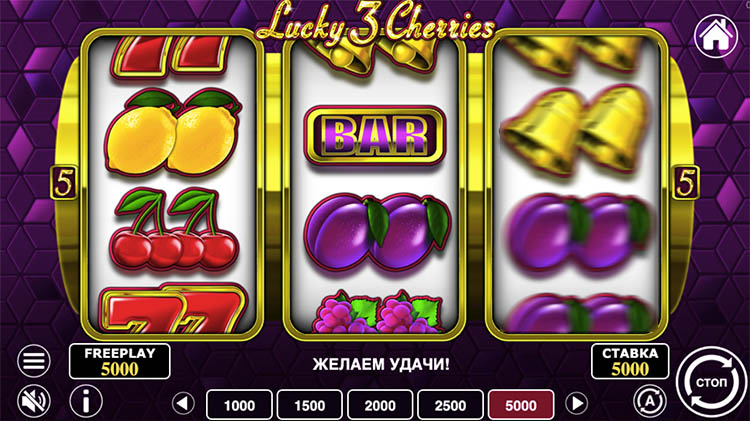
Task: Select the 1500 bet option
Action: click(309, 405)
